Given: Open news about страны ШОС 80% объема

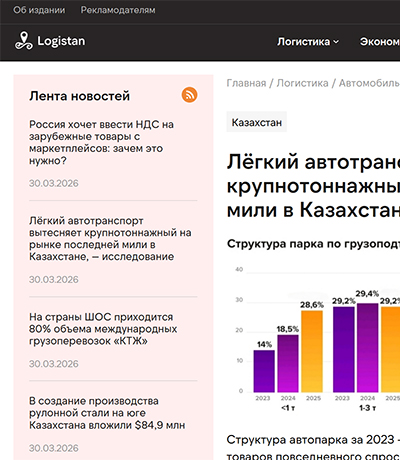Looking at the screenshot, I should tap(103, 329).
